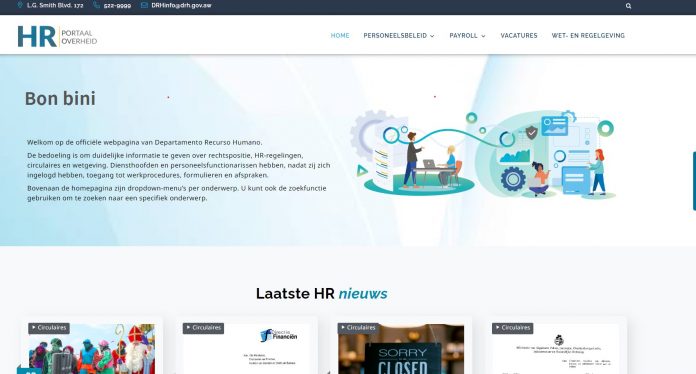Viewport: 696px width, 374px height.
Task: Open the Sinterklaas news thumbnail
Action: (92, 349)
